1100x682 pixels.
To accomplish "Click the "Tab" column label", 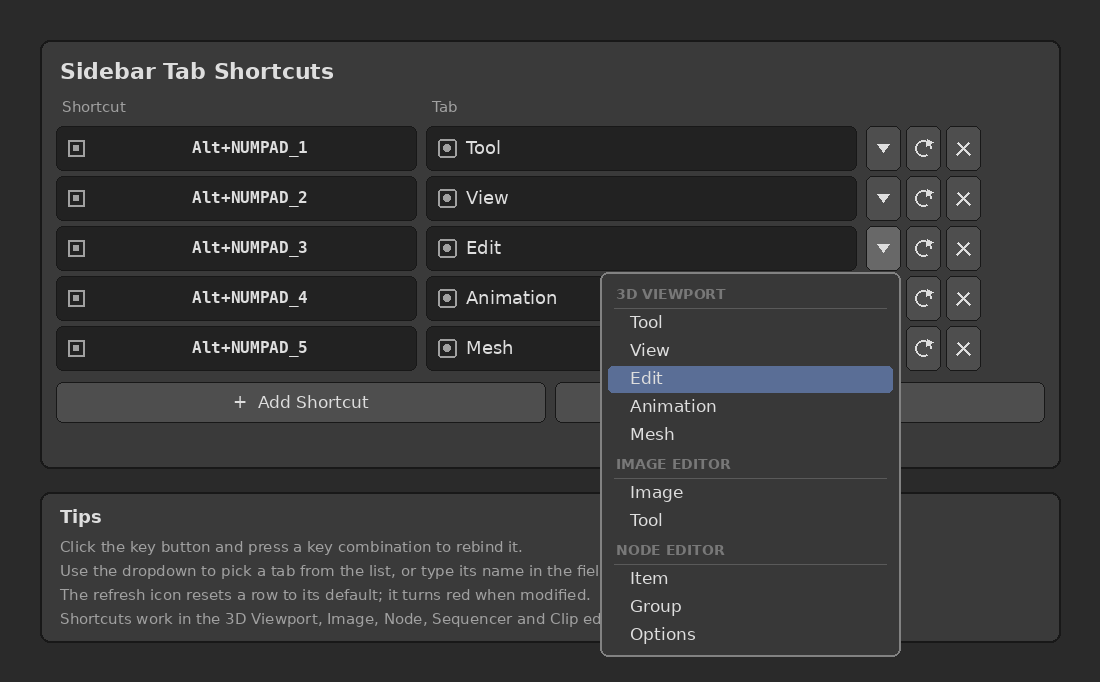I will (x=444, y=107).
